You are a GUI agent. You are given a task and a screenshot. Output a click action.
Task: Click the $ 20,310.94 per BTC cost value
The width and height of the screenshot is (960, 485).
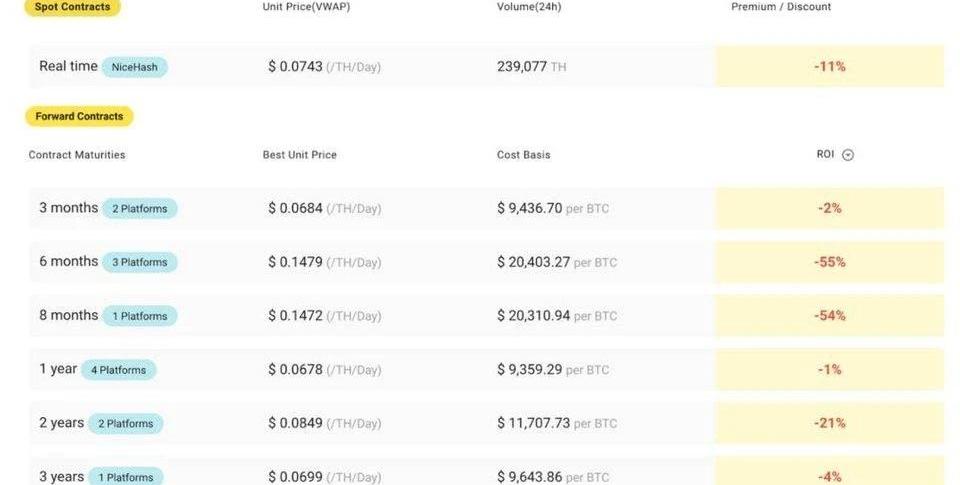coord(556,316)
